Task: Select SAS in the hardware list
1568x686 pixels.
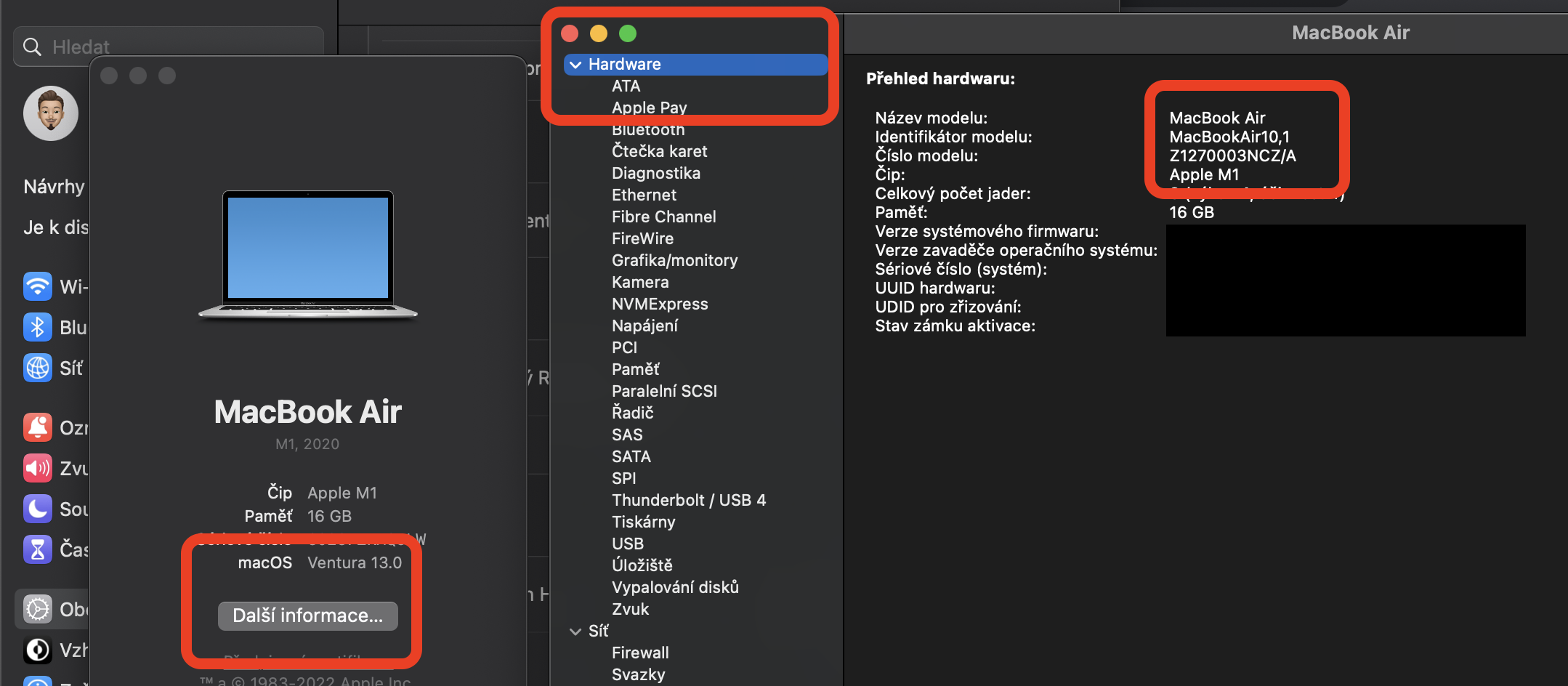Action: tap(627, 435)
